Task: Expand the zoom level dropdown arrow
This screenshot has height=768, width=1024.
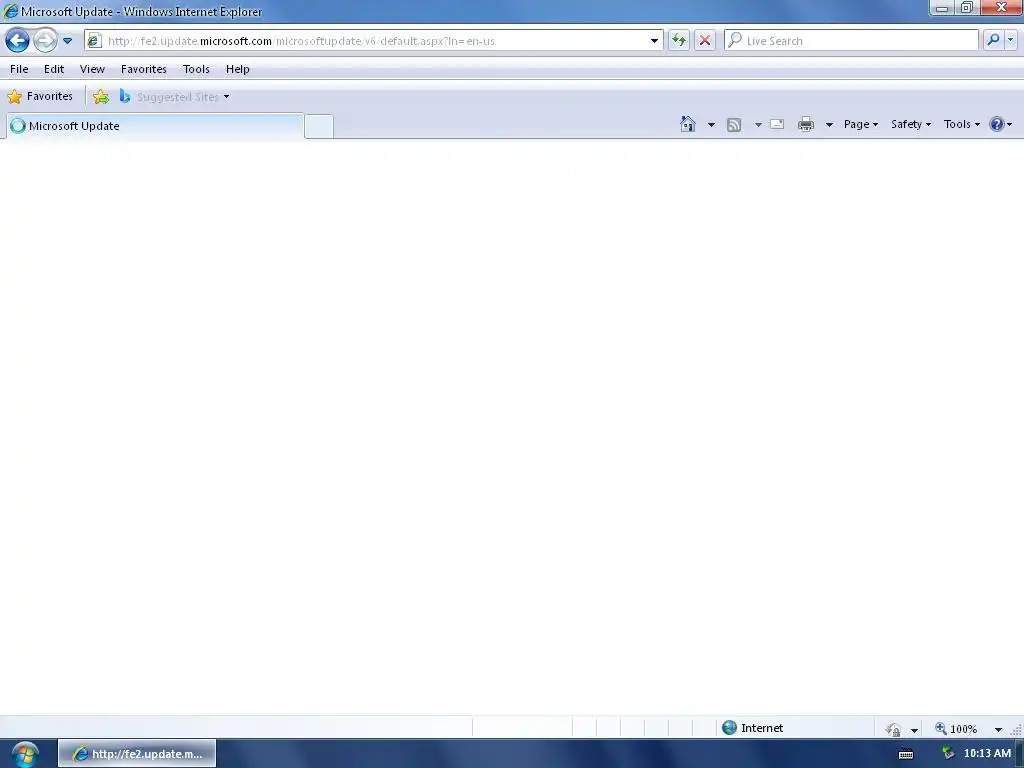Action: click(998, 729)
